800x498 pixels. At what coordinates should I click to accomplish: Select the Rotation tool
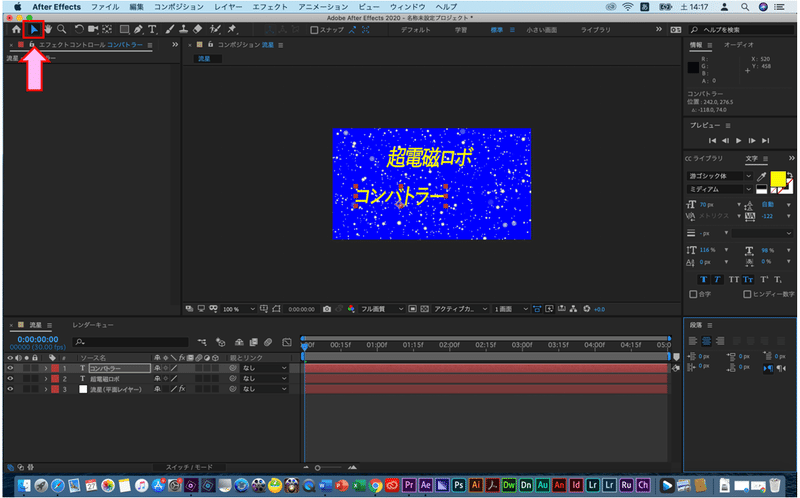coord(79,30)
